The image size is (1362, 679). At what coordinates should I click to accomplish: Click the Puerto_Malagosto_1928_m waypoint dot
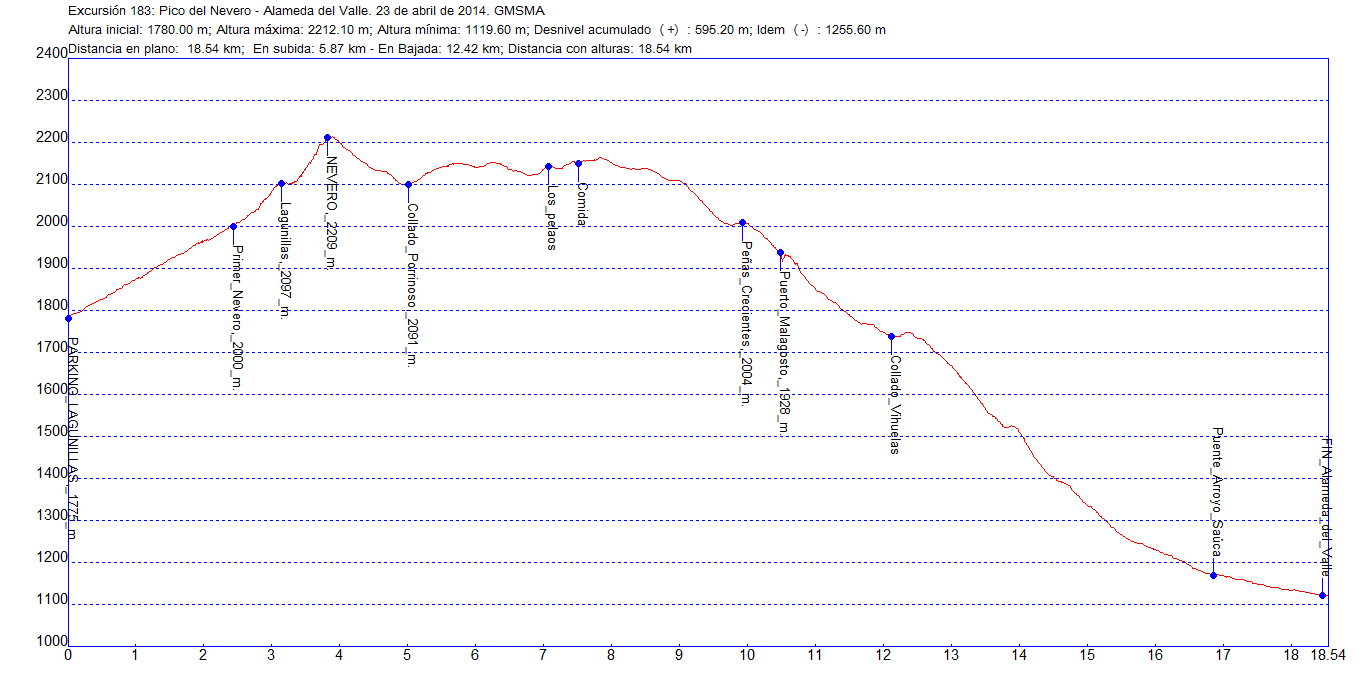(780, 252)
